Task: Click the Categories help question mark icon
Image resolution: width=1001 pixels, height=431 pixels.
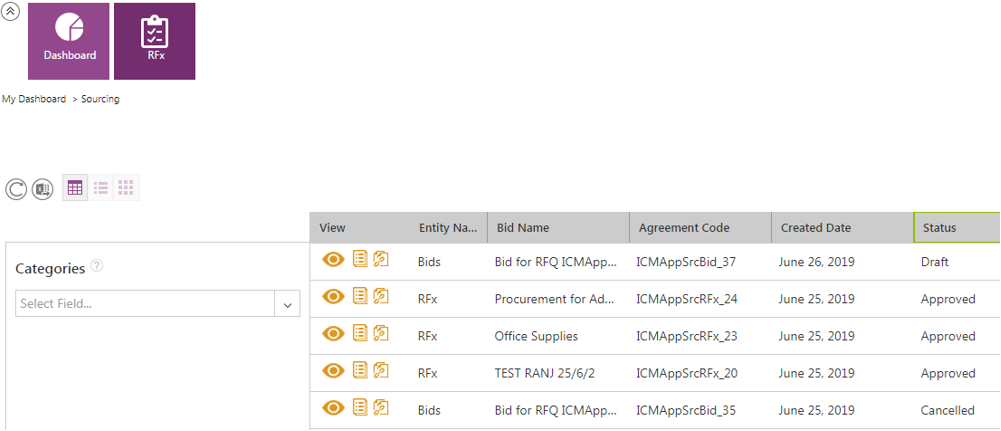Action: tap(97, 266)
